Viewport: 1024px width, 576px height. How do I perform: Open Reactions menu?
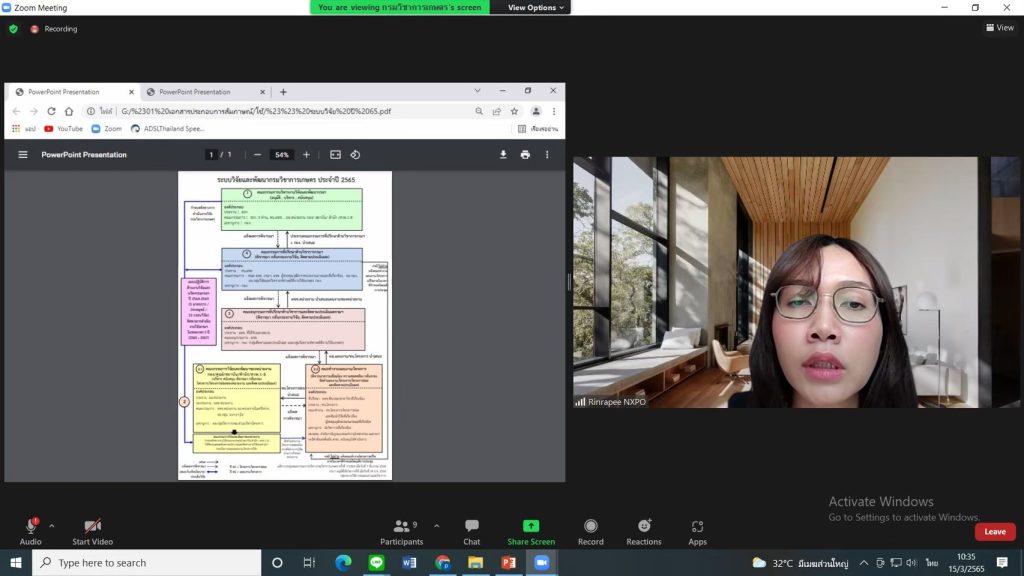coord(644,532)
